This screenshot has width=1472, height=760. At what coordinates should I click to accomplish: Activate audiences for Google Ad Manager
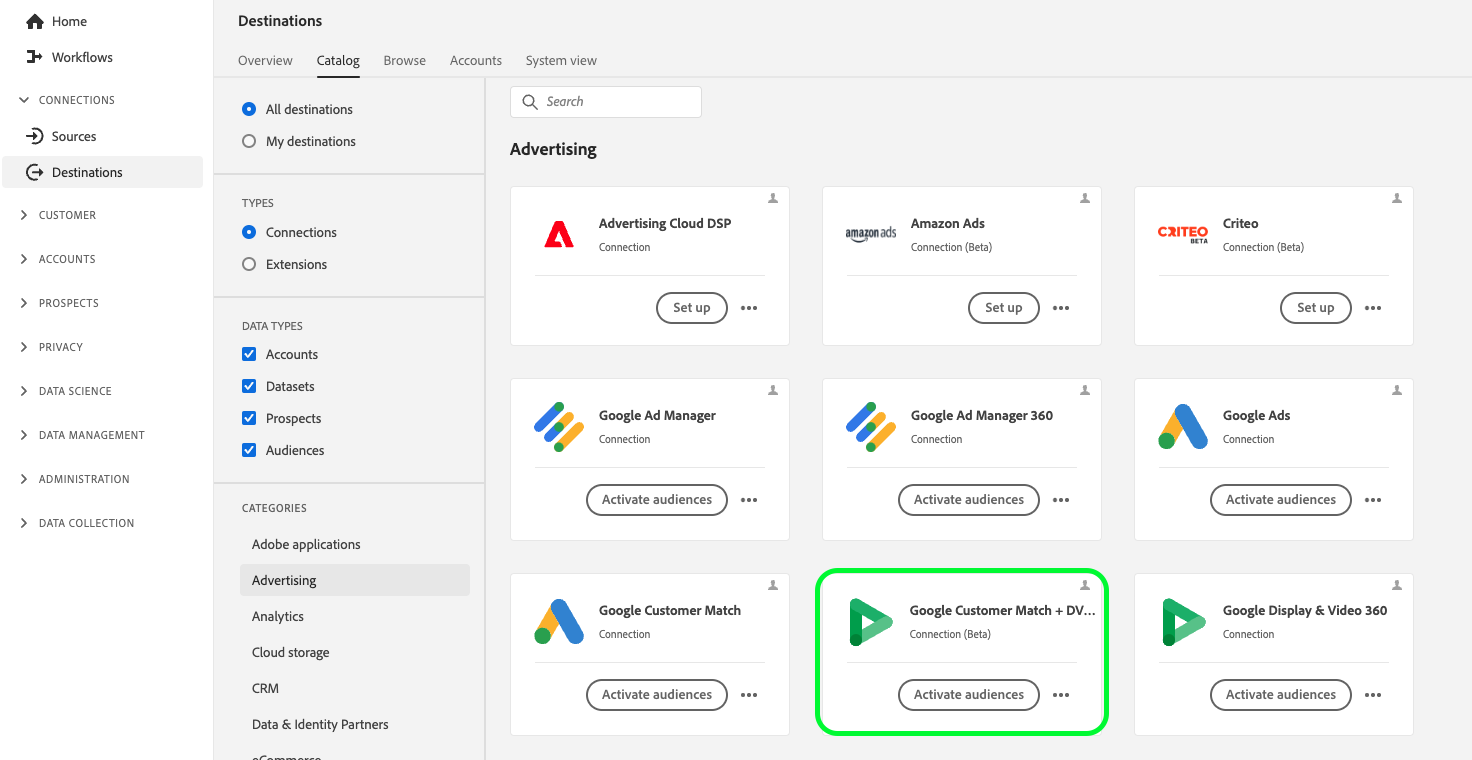coord(657,500)
